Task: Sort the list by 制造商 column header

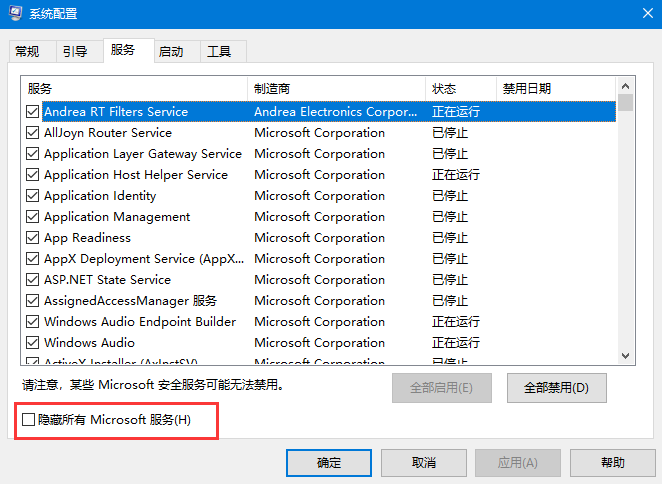Action: point(336,89)
